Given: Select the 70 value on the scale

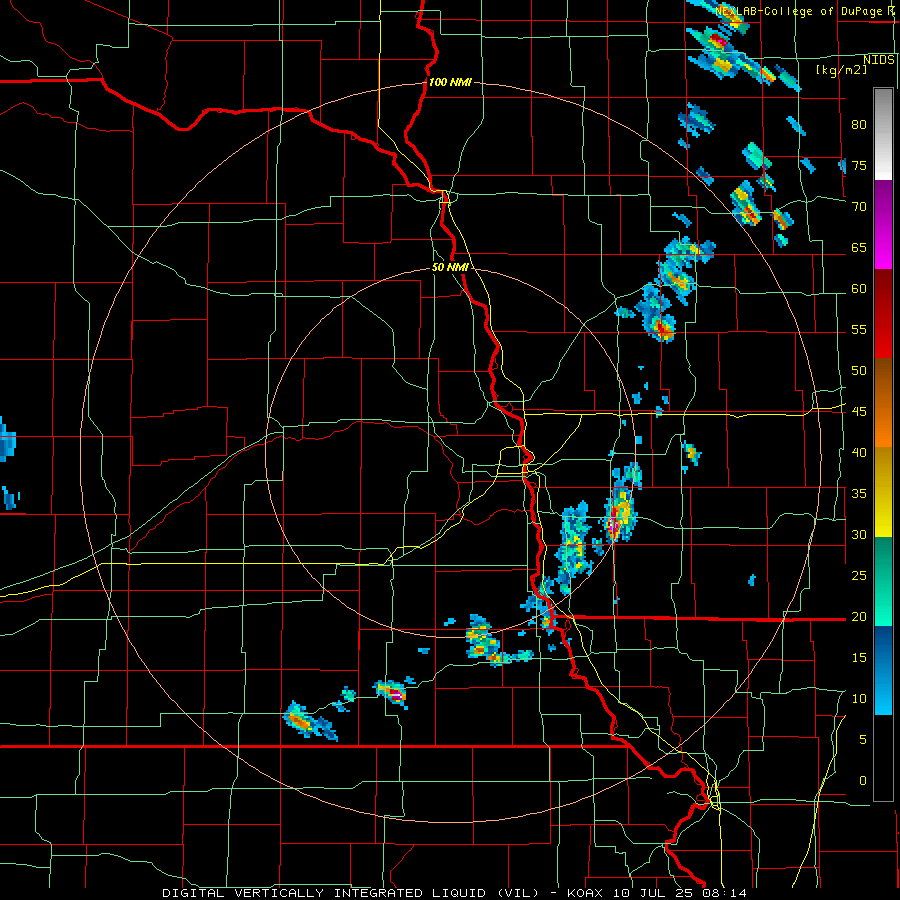Looking at the screenshot, I should point(859,207).
